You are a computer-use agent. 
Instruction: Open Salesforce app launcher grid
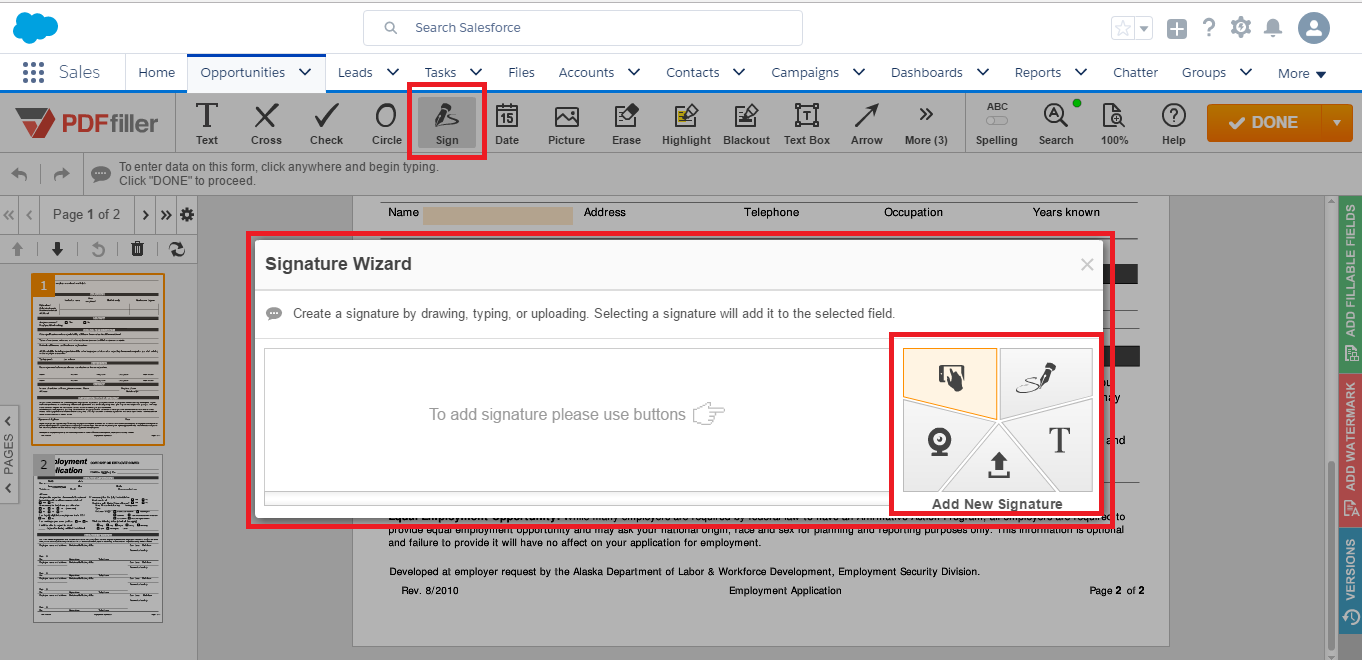(34, 72)
